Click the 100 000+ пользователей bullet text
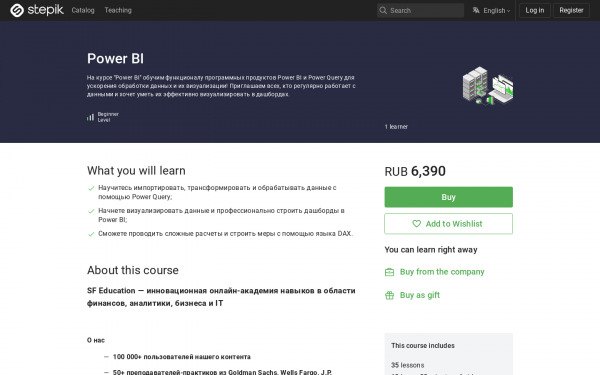 click(x=182, y=357)
